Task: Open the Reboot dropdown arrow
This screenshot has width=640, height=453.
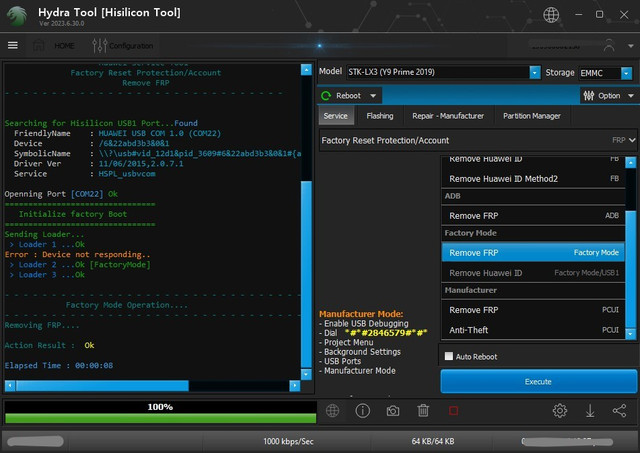Action: point(373,96)
